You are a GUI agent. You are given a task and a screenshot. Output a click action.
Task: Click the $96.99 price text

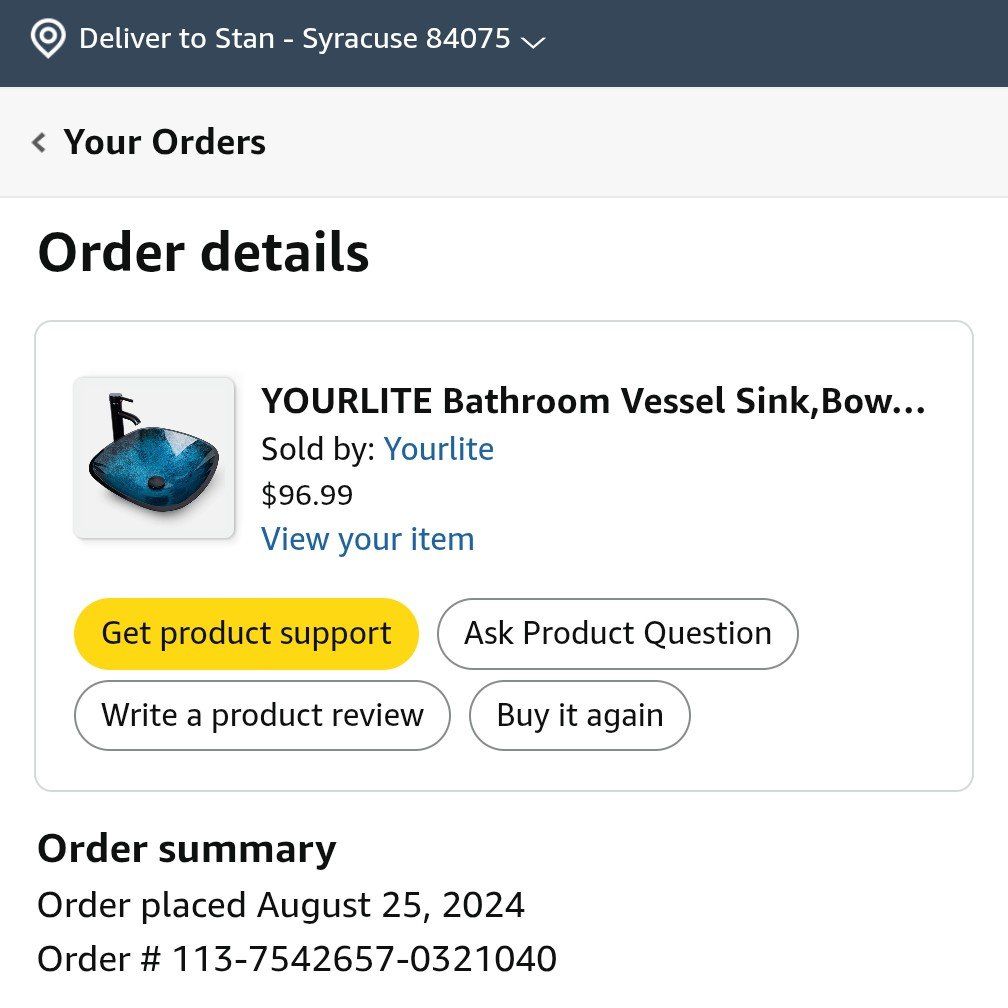305,494
